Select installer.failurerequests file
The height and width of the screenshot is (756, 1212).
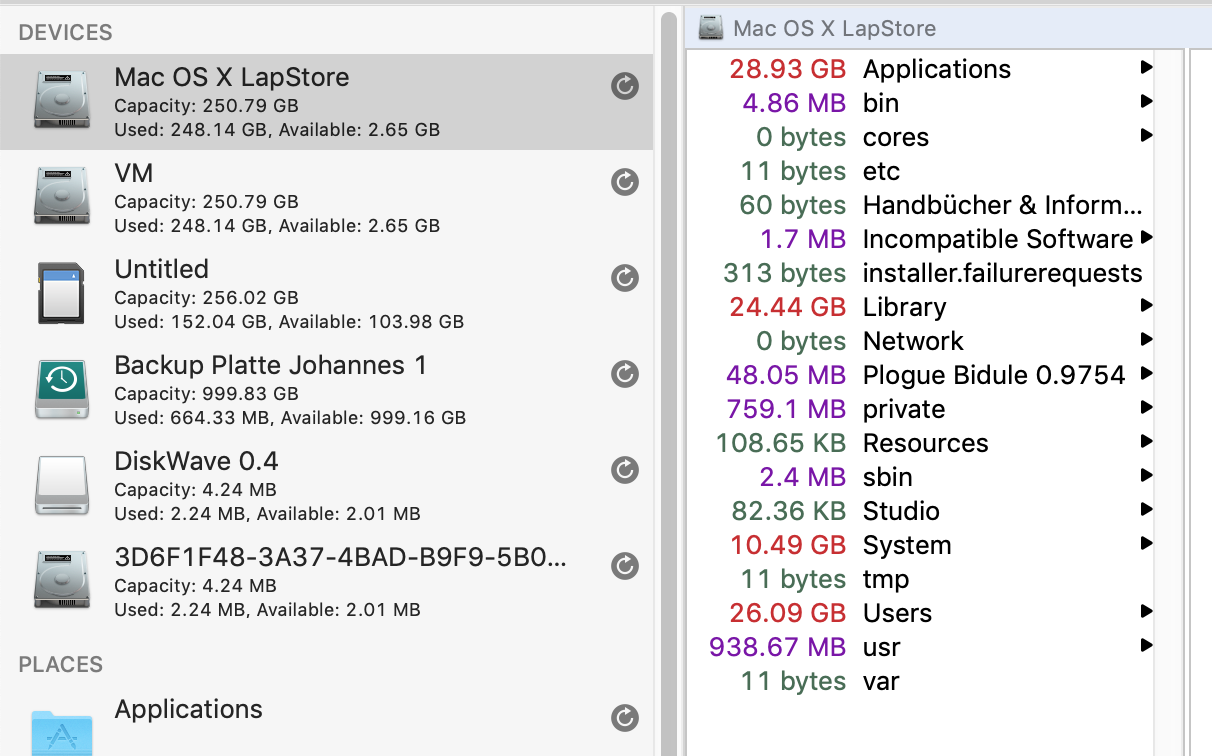click(1003, 273)
